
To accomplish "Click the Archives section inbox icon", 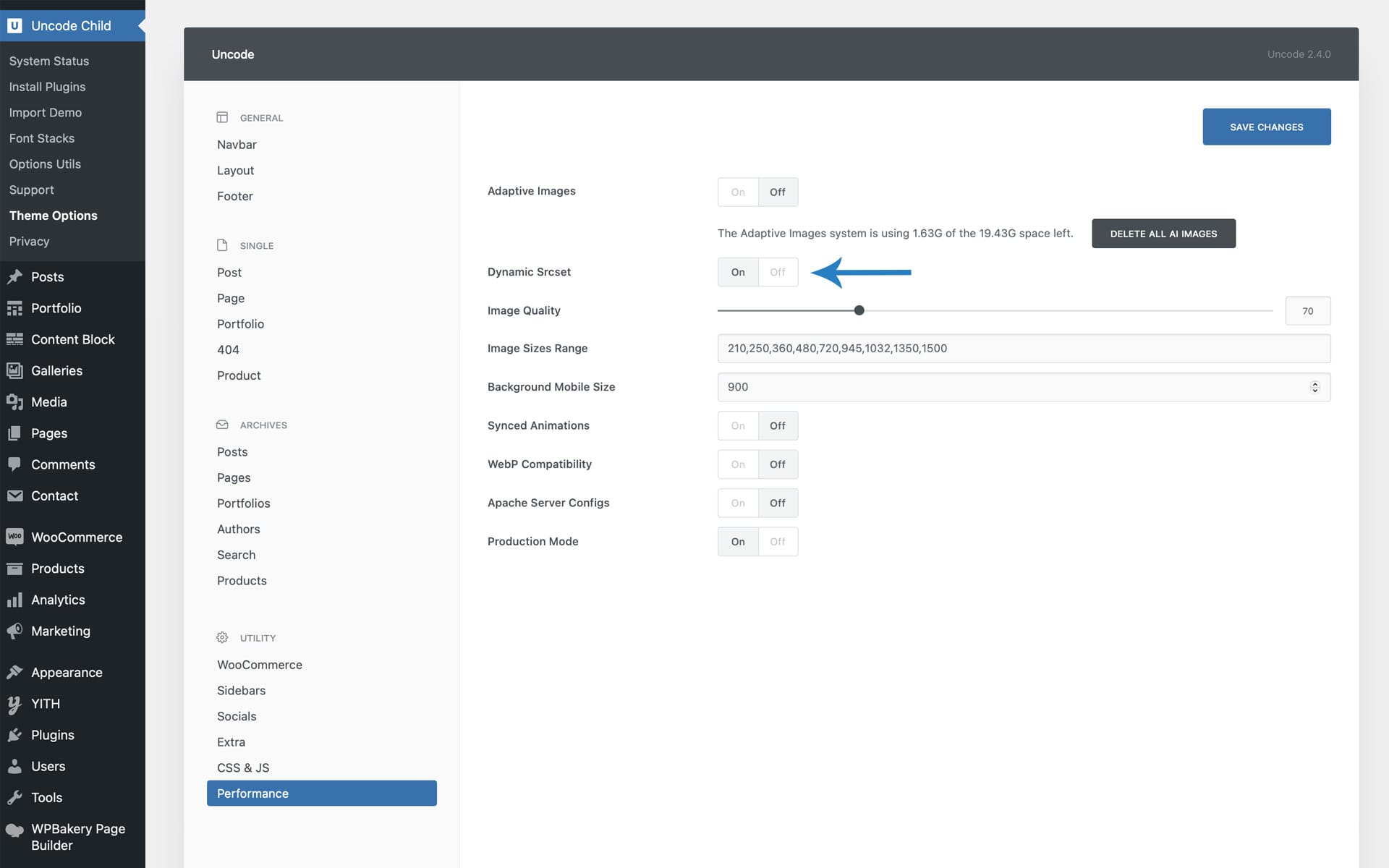I will (222, 425).
